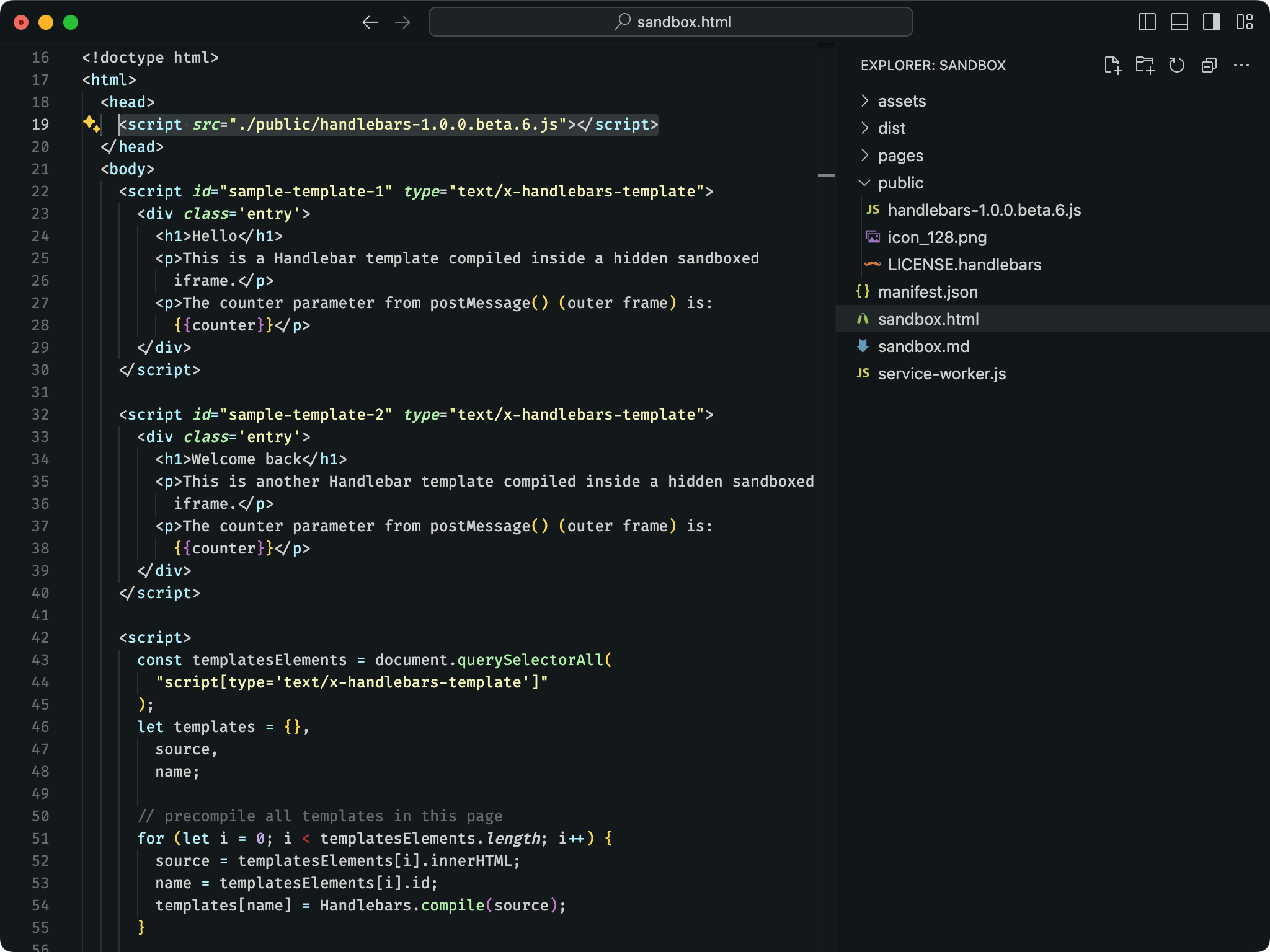Open the sandbox.html search command bar
The height and width of the screenshot is (952, 1270).
(670, 22)
